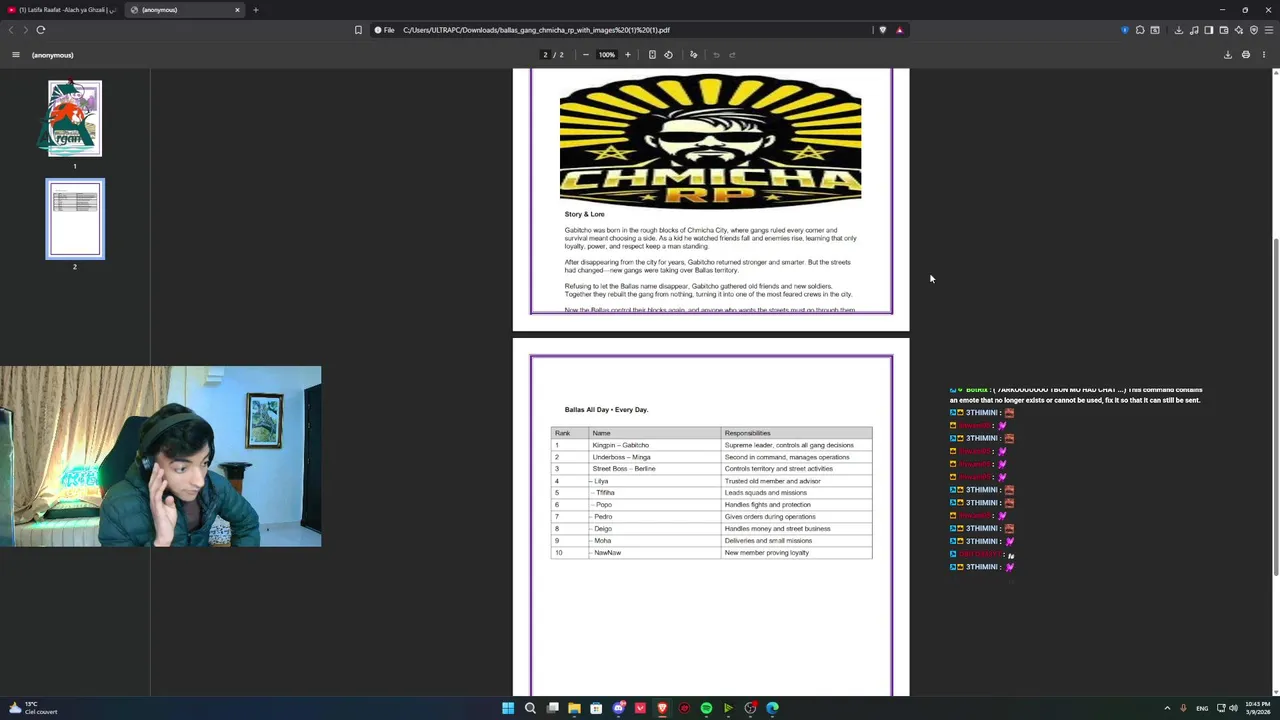The width and height of the screenshot is (1280, 720).
Task: Close the (anonymous) PDF tab
Action: click(x=237, y=10)
